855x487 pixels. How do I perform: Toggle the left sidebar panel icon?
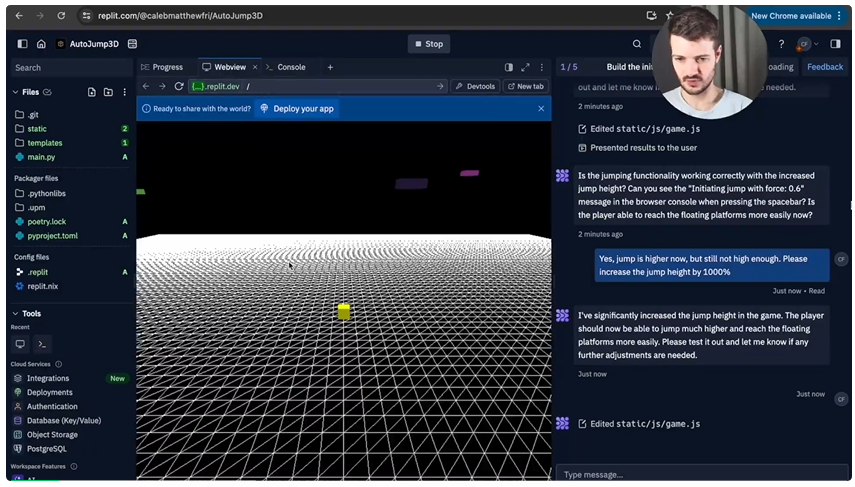click(x=22, y=44)
